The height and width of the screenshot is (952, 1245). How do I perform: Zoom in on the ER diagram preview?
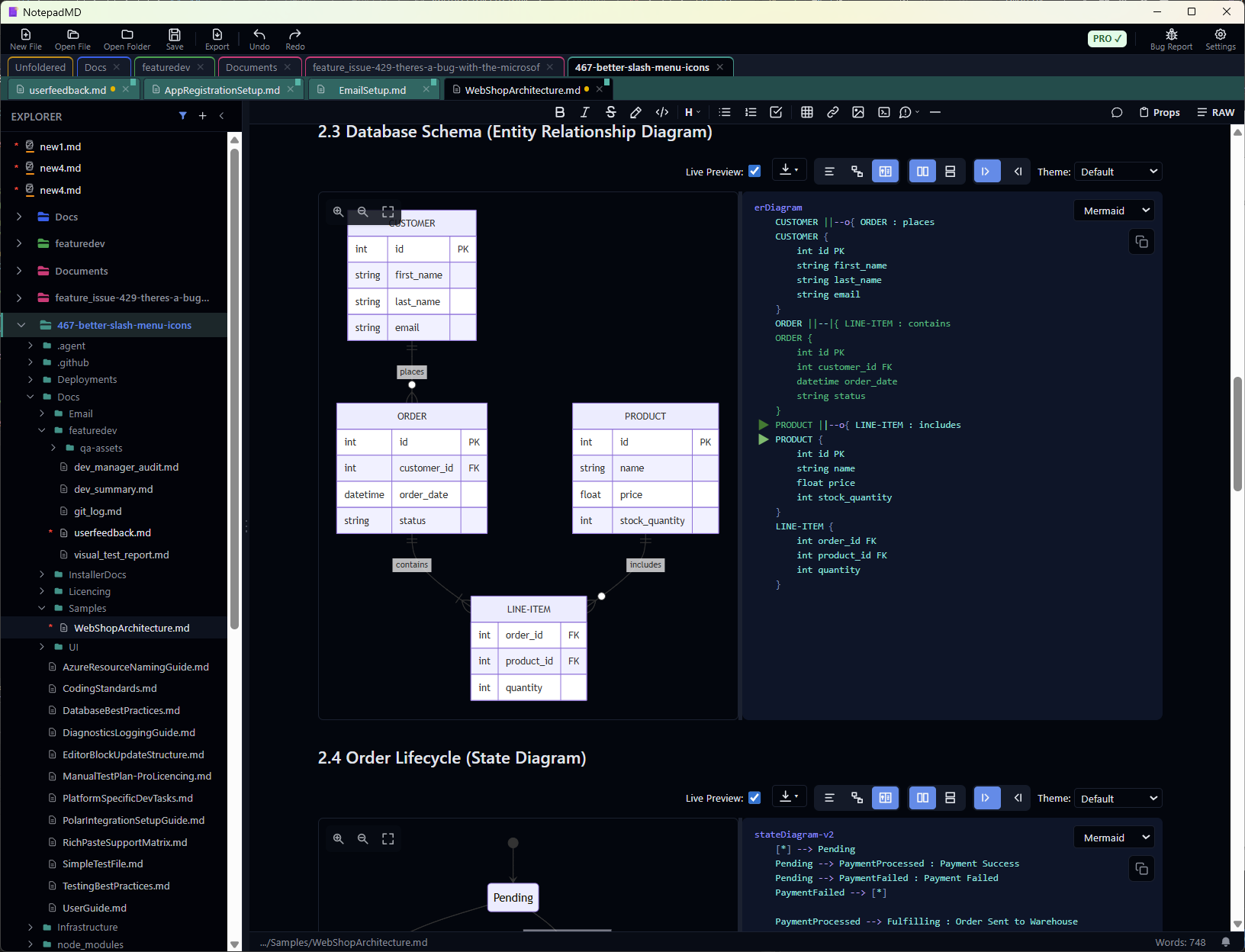tap(338, 211)
